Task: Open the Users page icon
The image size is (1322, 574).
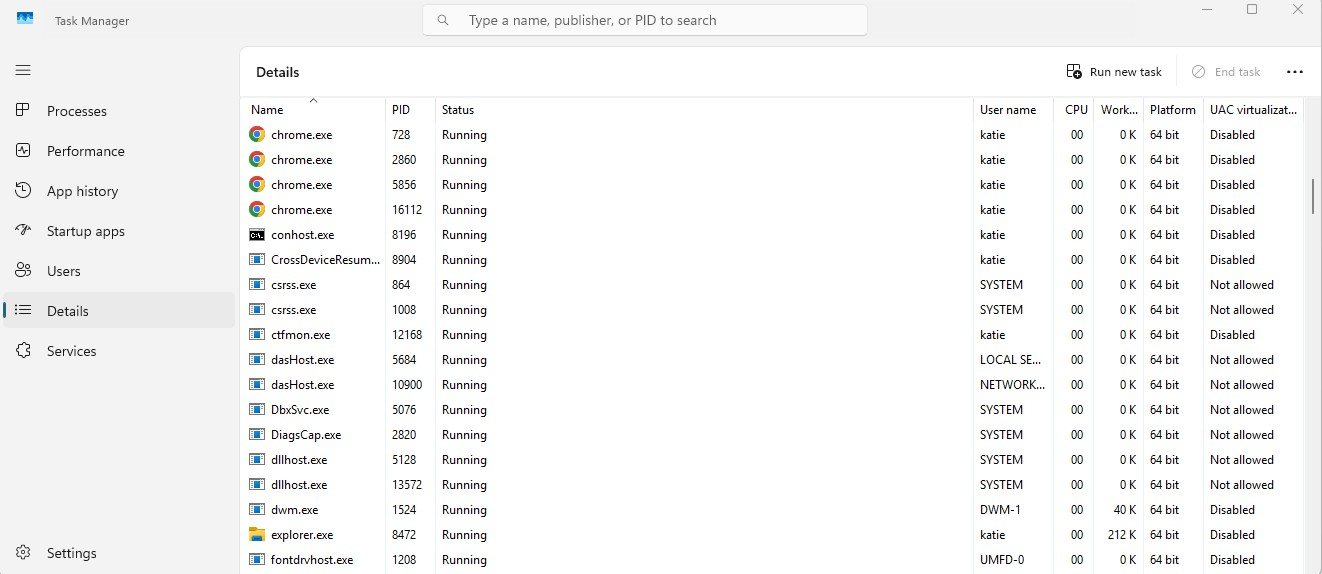Action: pyautogui.click(x=23, y=271)
